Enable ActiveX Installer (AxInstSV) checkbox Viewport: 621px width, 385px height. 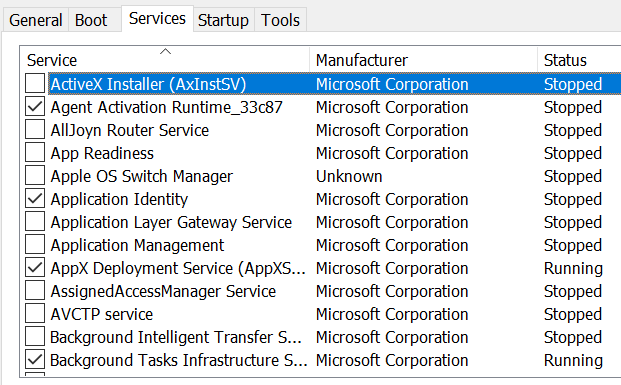tap(35, 84)
